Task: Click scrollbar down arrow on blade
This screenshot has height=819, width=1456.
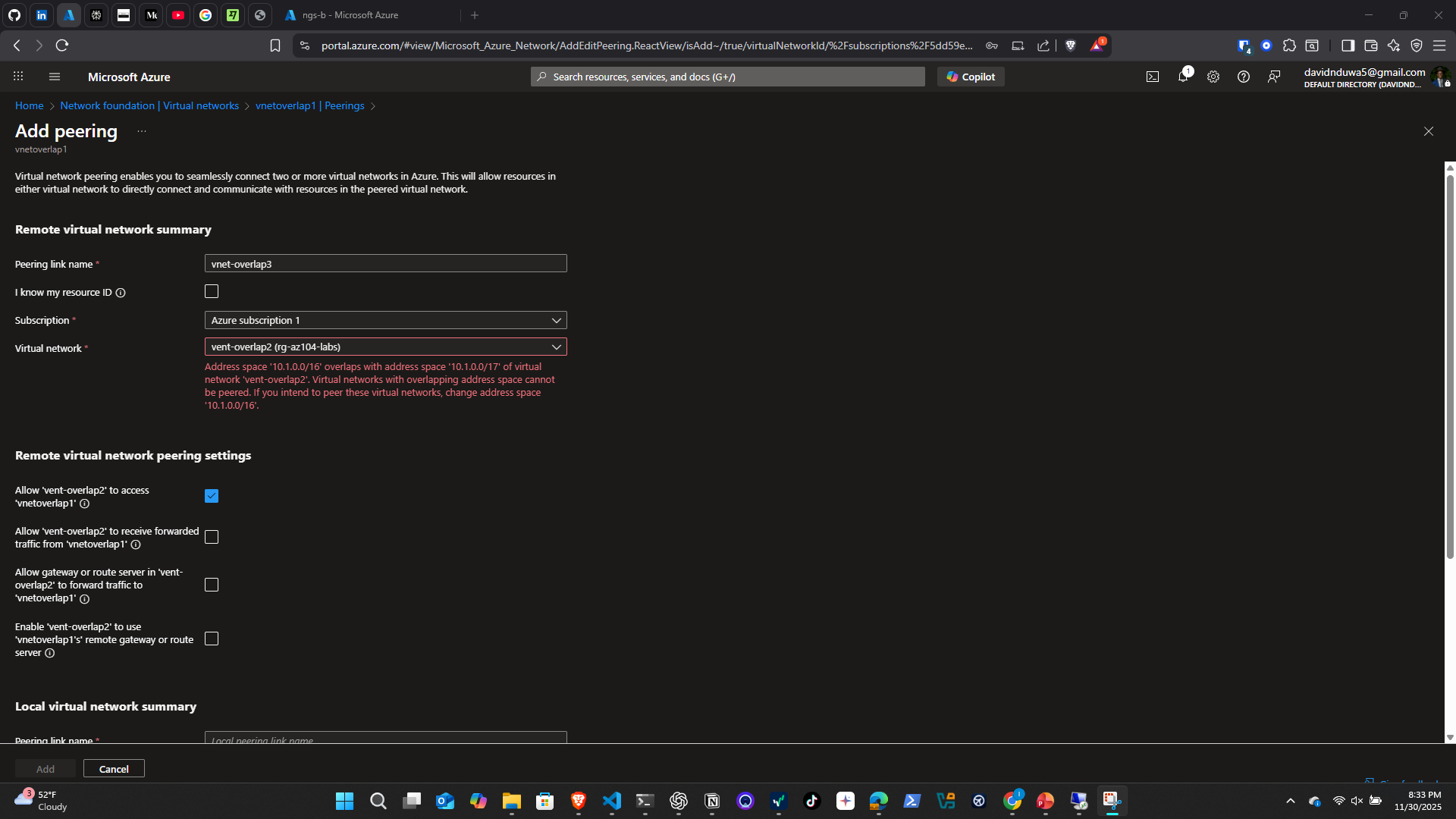Action: click(x=1450, y=737)
